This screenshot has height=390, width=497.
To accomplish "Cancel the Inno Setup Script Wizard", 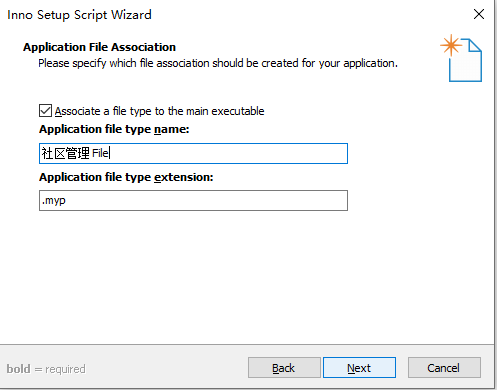I will click(x=444, y=368).
